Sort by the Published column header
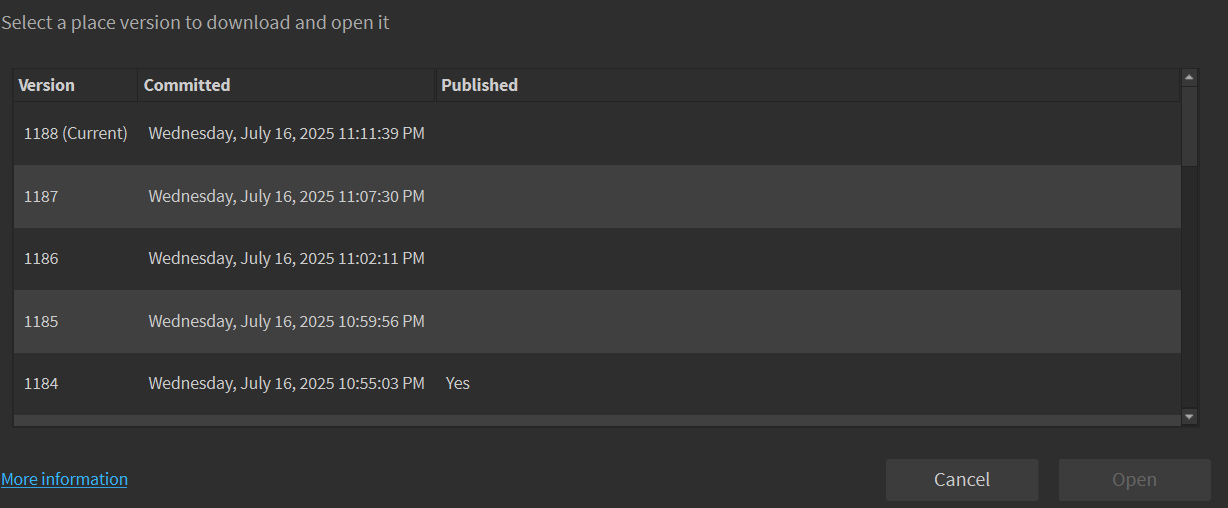Viewport: 1228px width, 508px height. (x=479, y=85)
